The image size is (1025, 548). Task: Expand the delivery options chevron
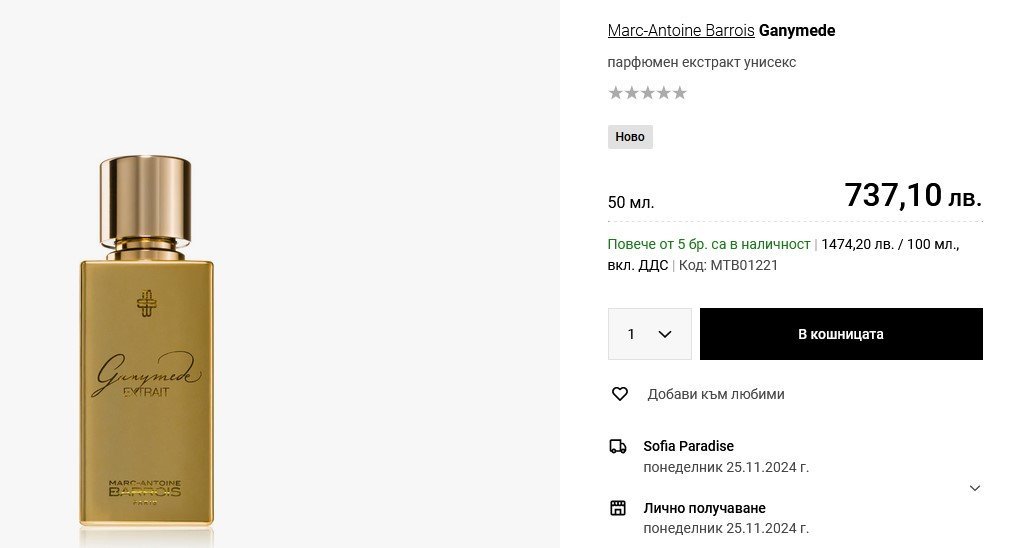(x=975, y=488)
